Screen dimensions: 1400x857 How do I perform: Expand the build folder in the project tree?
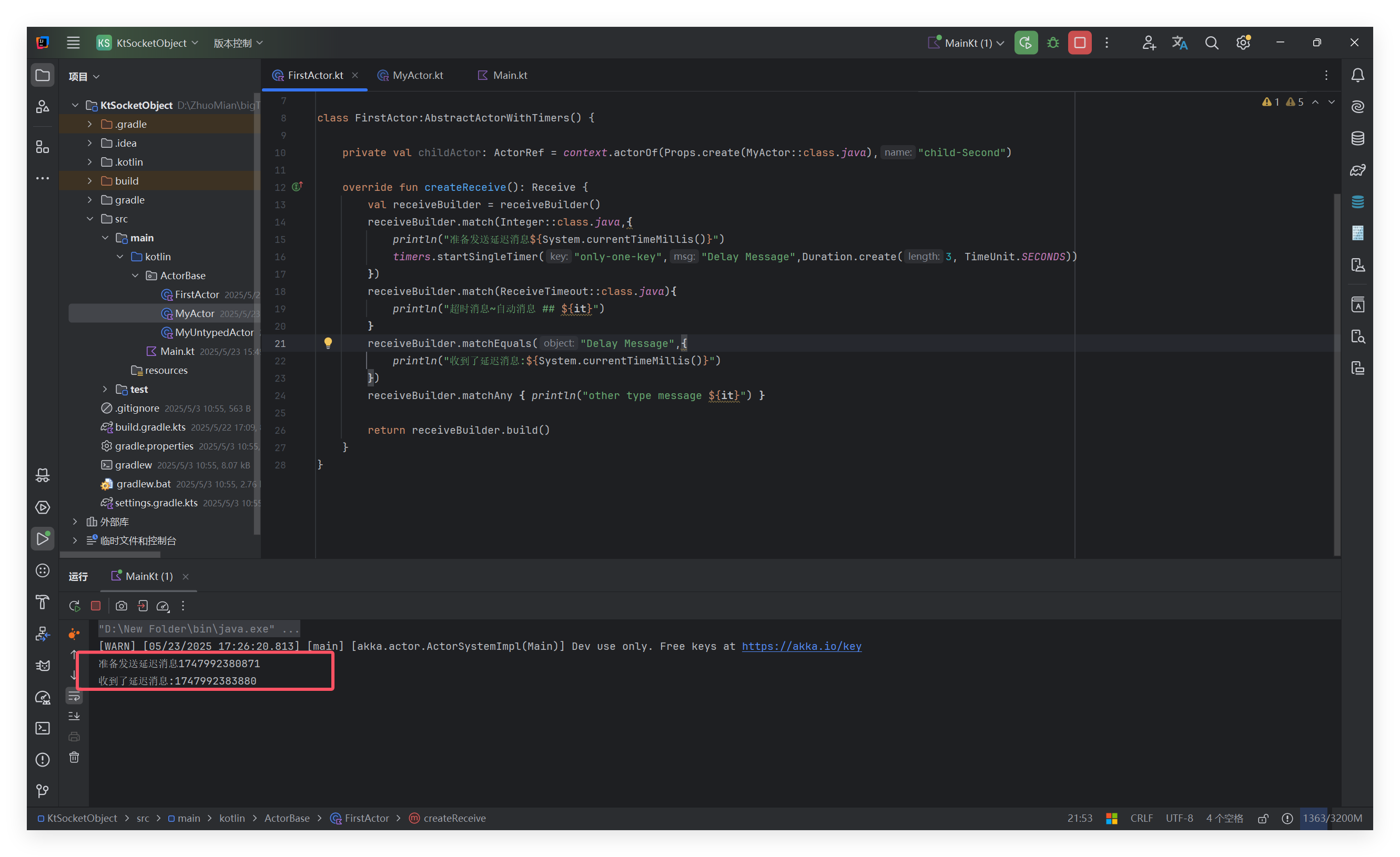[90, 180]
